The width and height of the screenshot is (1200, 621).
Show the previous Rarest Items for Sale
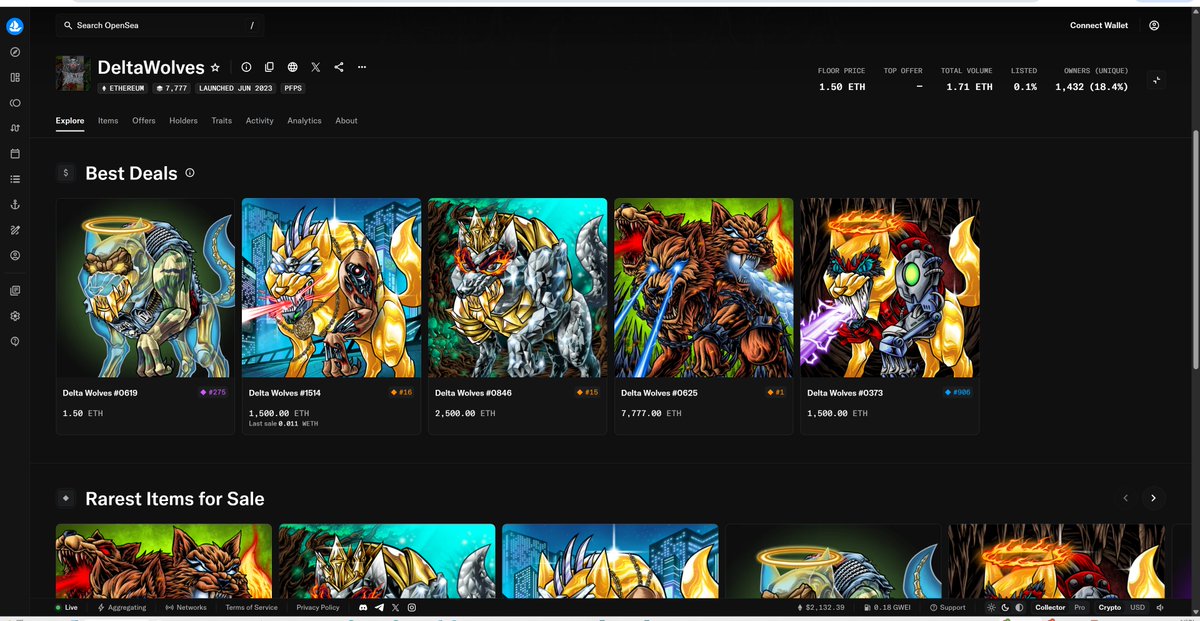1126,497
